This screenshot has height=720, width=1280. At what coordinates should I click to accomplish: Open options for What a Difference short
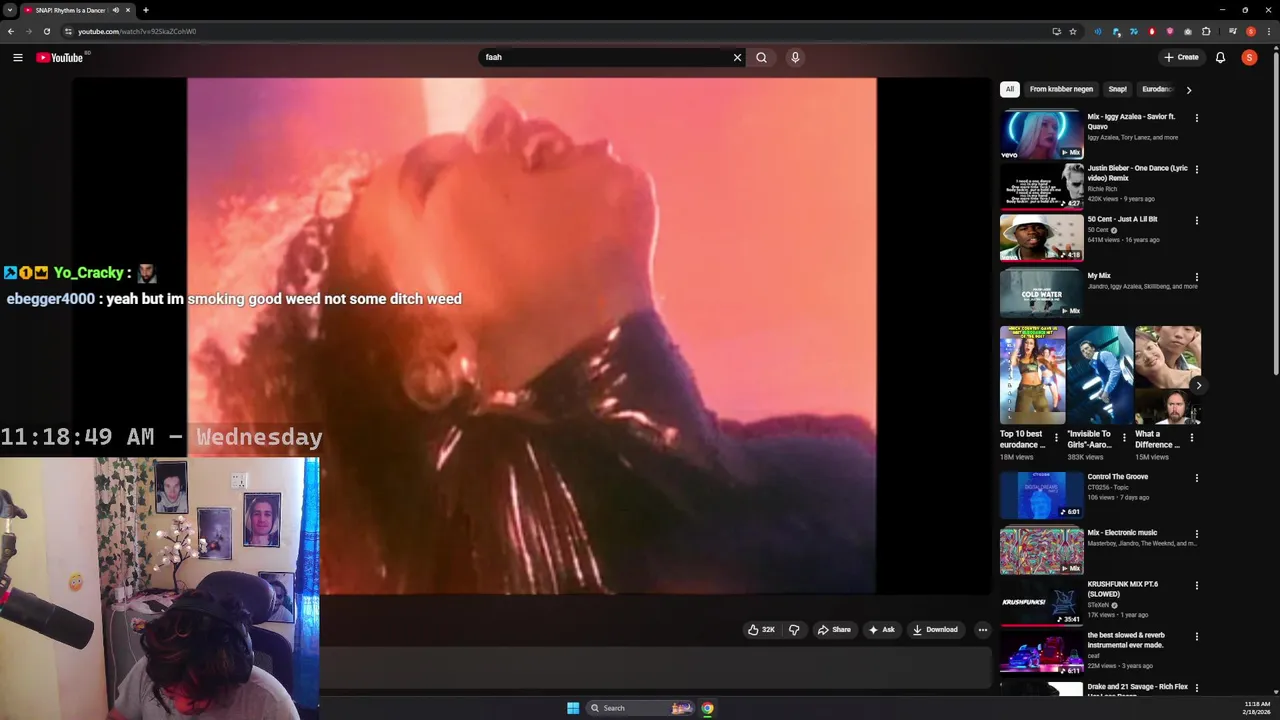[x=1191, y=437]
